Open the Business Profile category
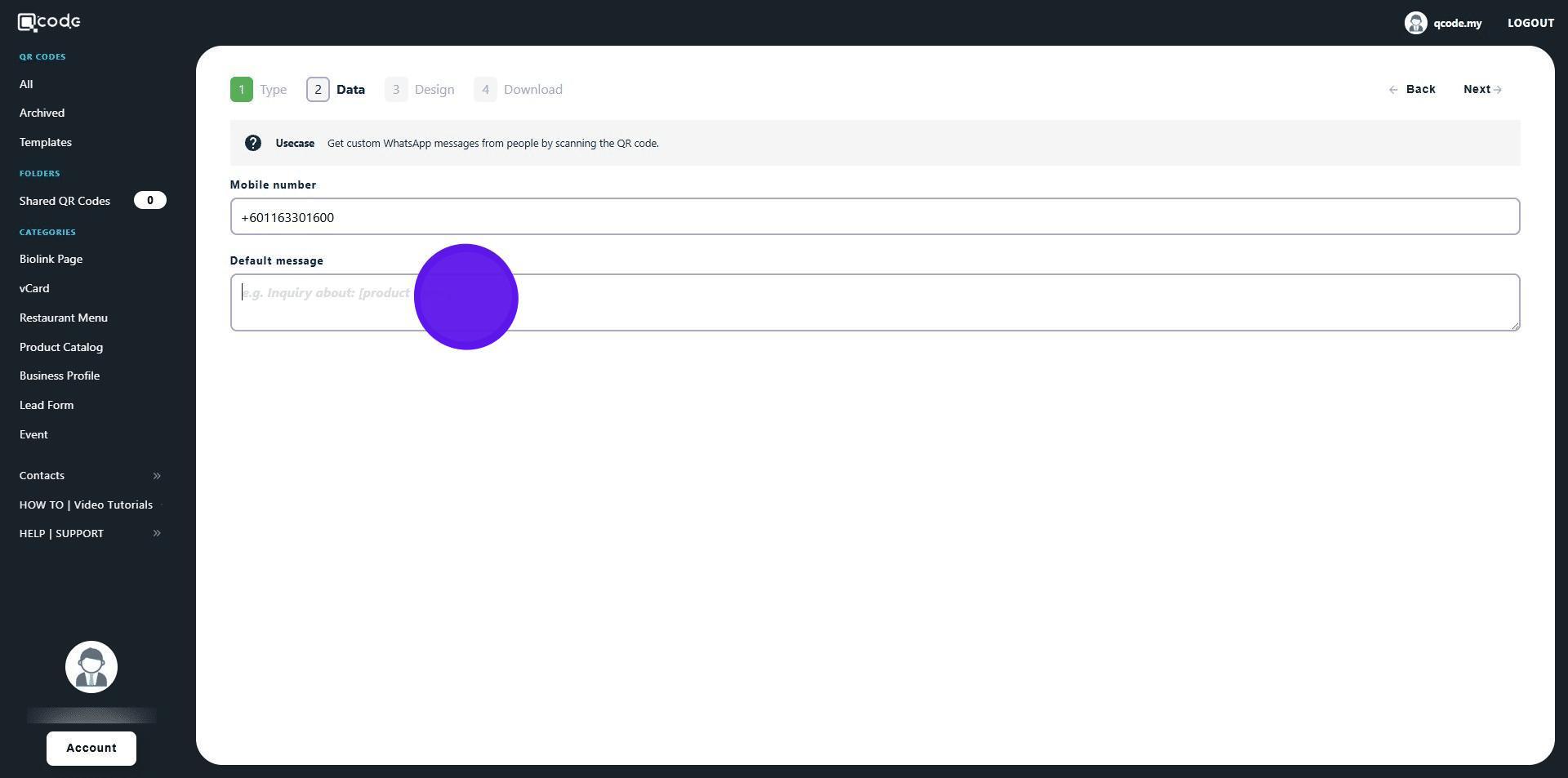Image resolution: width=1568 pixels, height=778 pixels. (x=60, y=376)
